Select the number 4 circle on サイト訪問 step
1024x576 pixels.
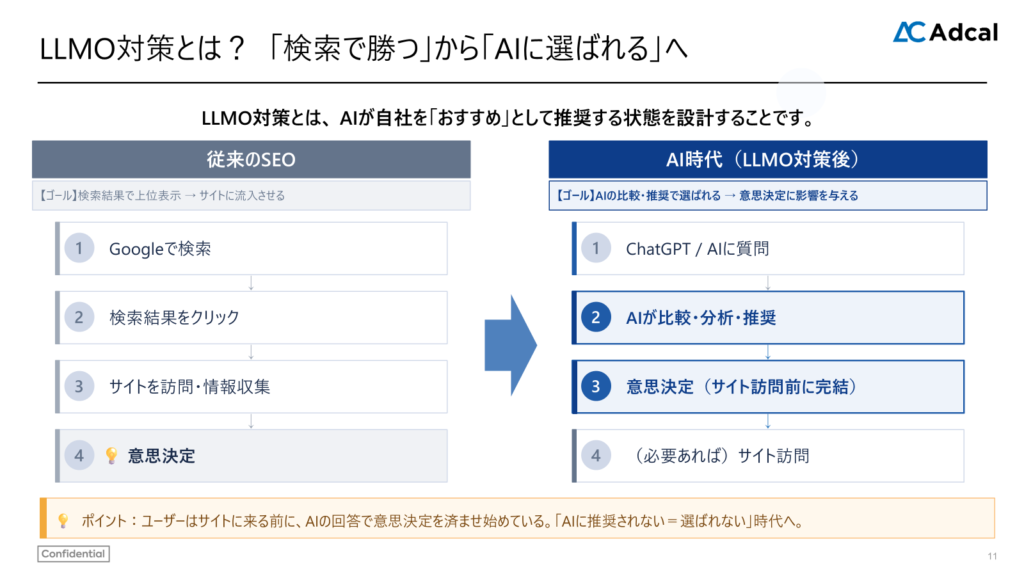click(596, 455)
